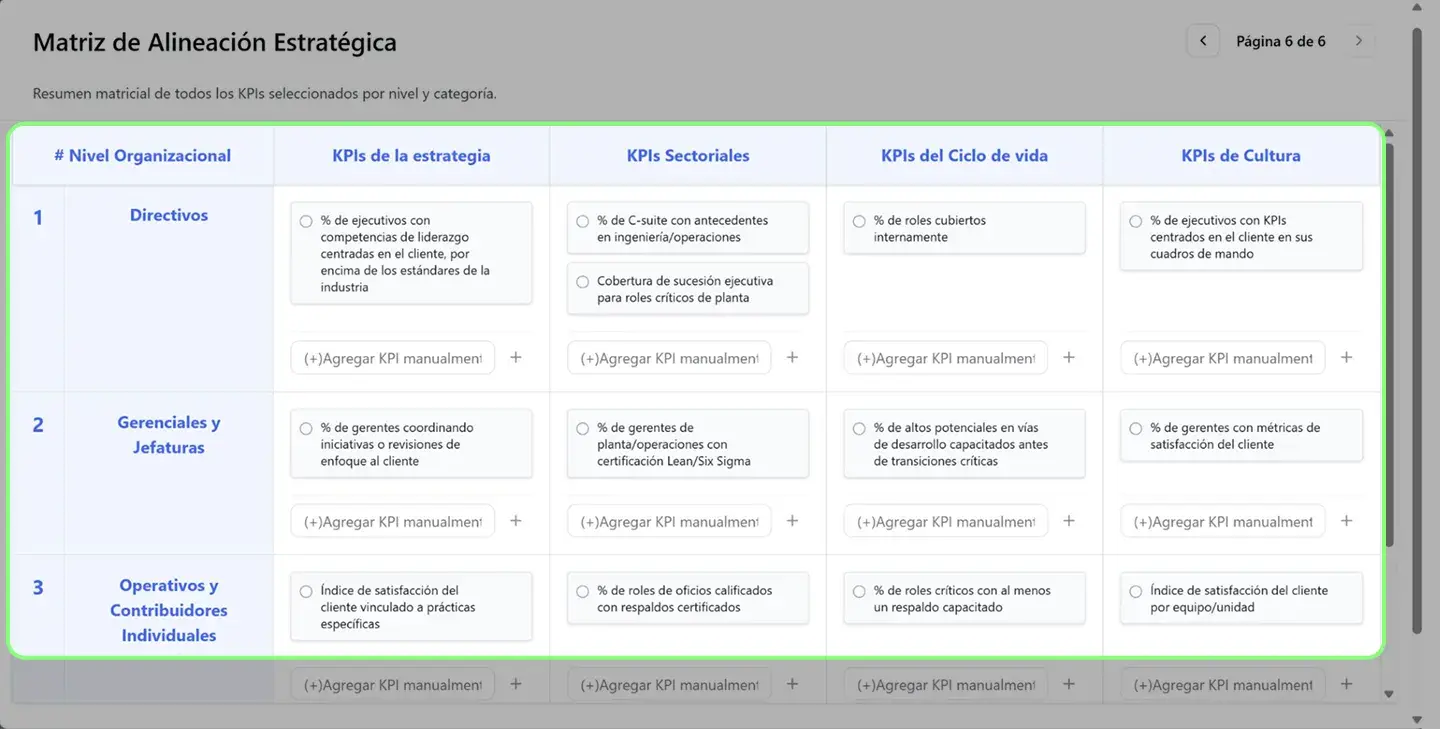Image resolution: width=1440 pixels, height=729 pixels.
Task: Focus the Agregar KPI field for Gerenciales KPIs de Cultura
Action: click(1223, 521)
